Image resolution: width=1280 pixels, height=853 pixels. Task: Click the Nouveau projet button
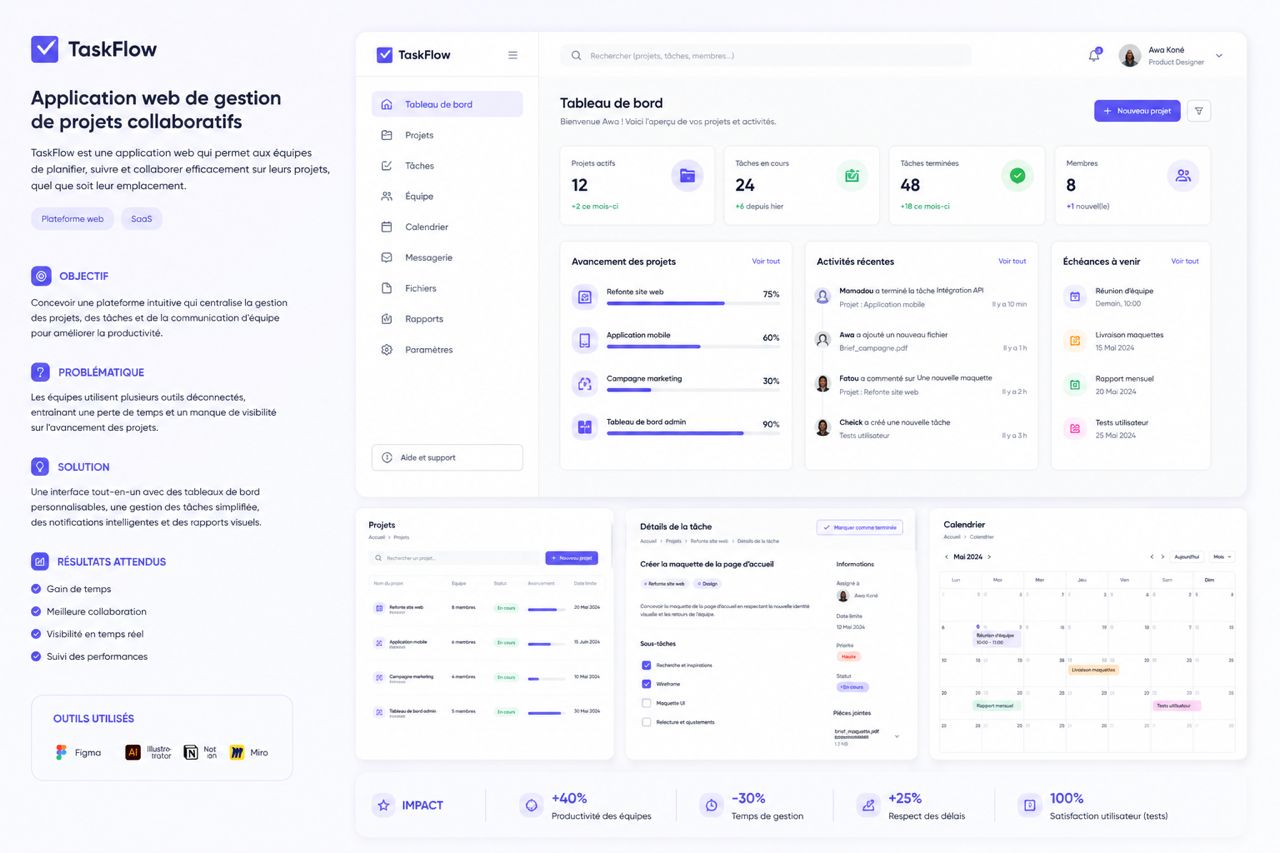coord(1137,111)
